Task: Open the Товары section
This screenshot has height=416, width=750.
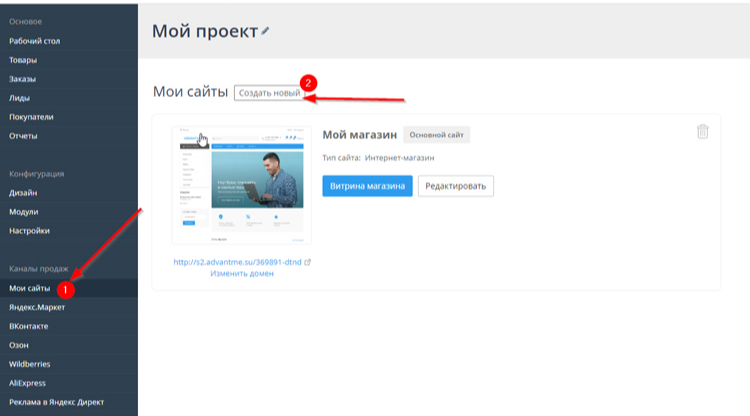Action: (x=25, y=59)
